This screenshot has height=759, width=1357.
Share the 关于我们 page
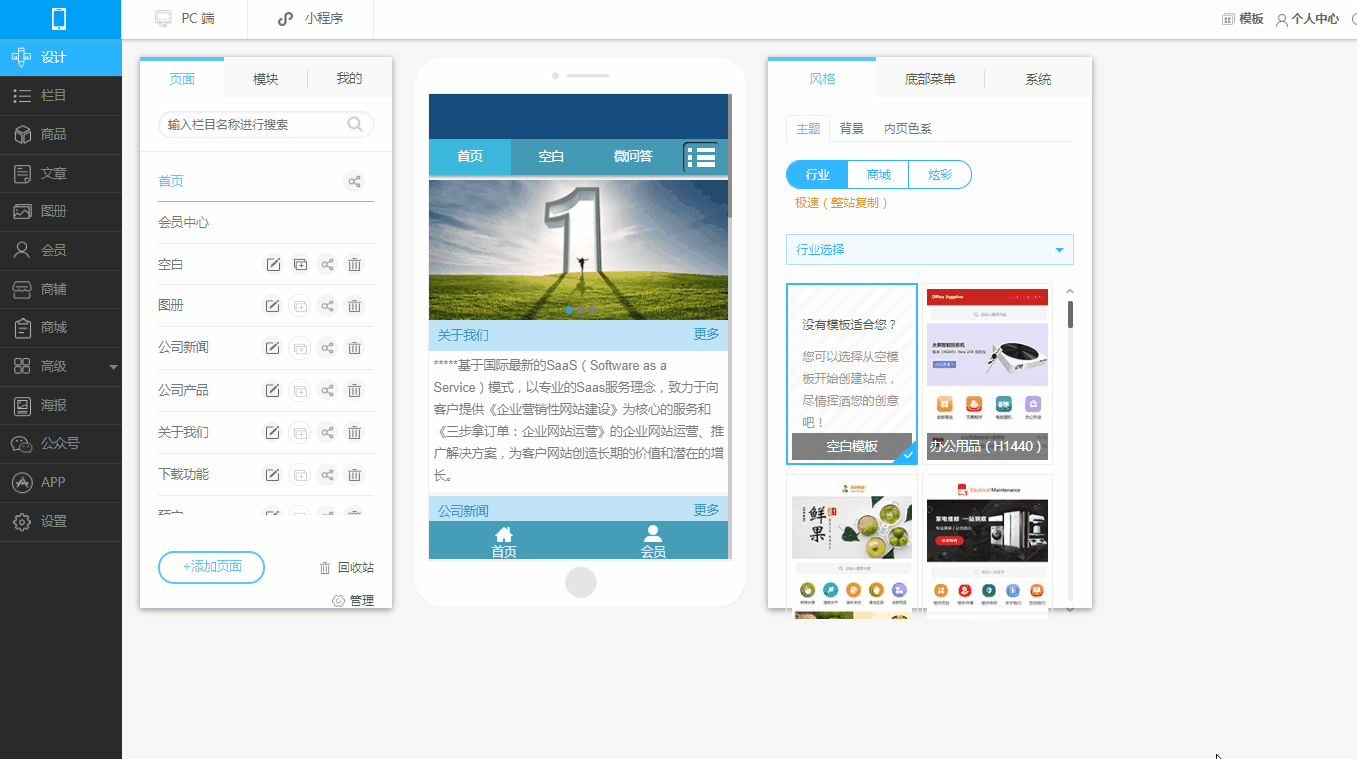pyautogui.click(x=327, y=432)
